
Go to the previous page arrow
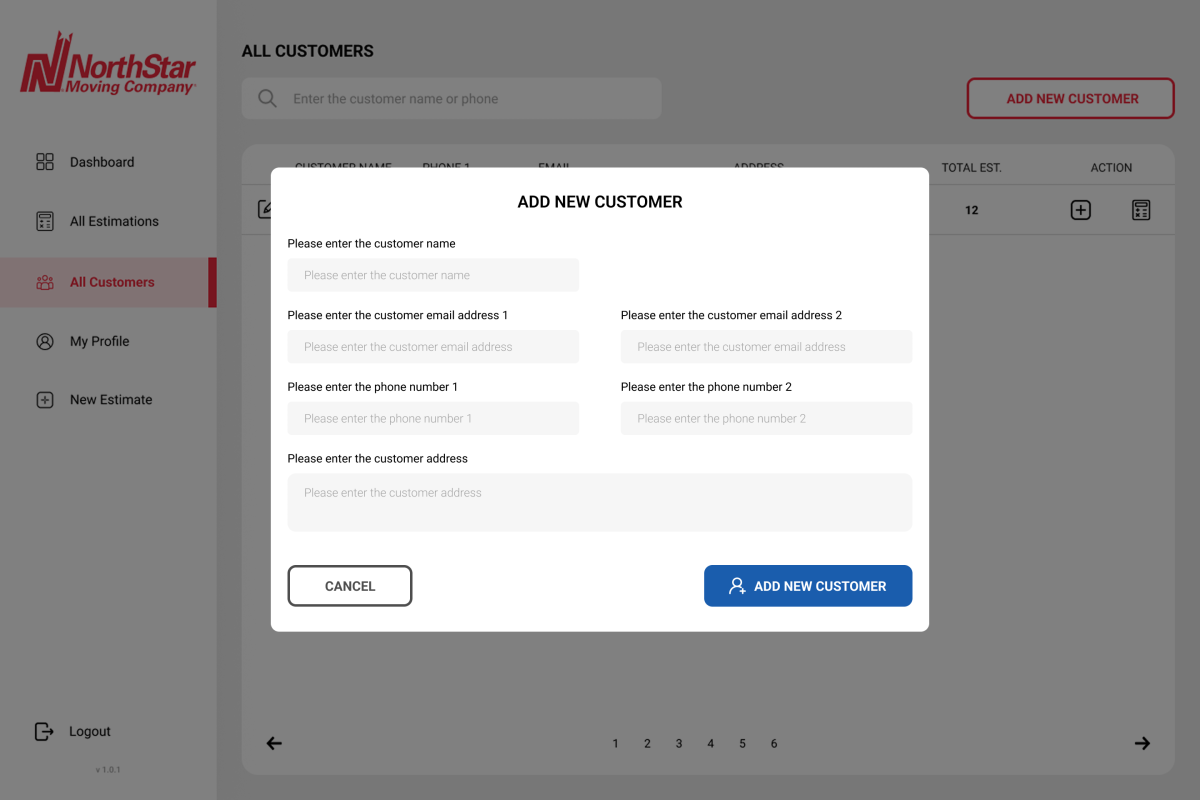pyautogui.click(x=274, y=743)
